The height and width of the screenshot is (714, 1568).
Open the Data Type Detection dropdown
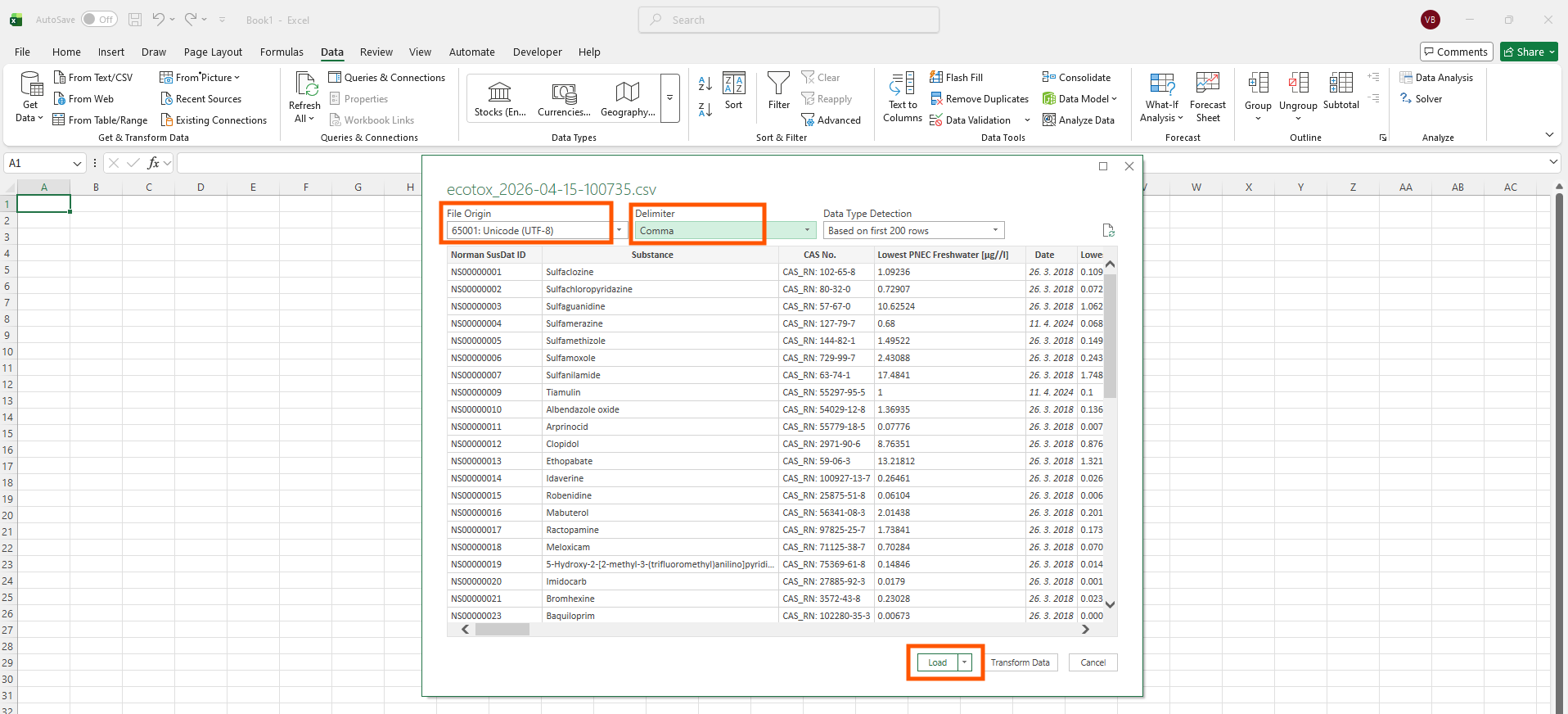[x=994, y=231]
